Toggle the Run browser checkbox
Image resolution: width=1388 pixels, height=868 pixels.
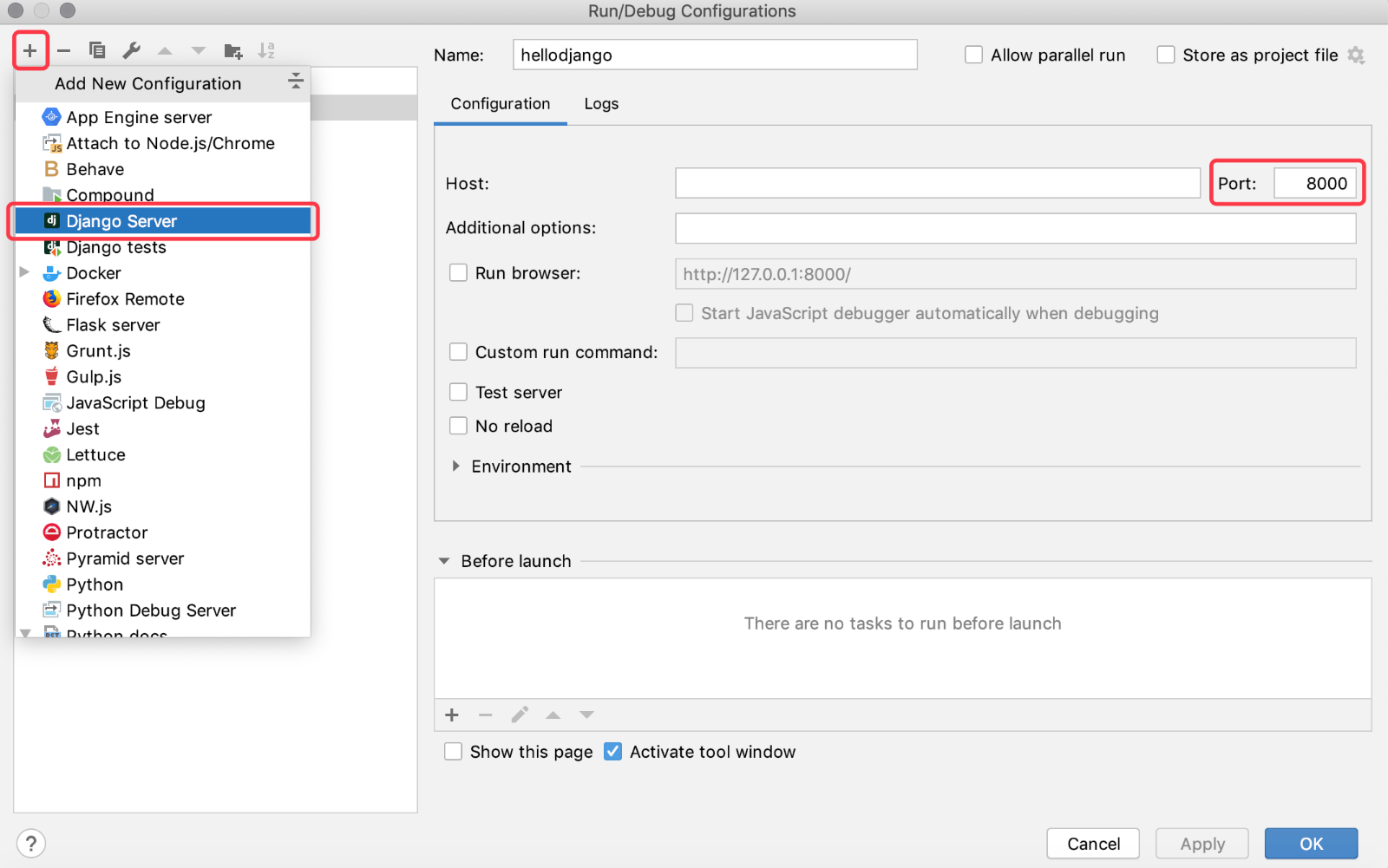point(458,273)
